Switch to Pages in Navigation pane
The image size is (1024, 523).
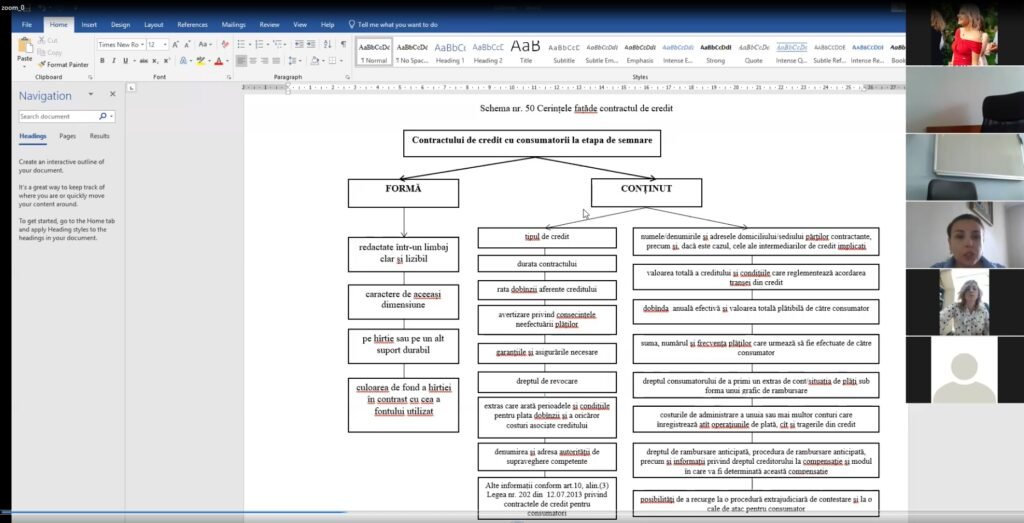click(67, 136)
